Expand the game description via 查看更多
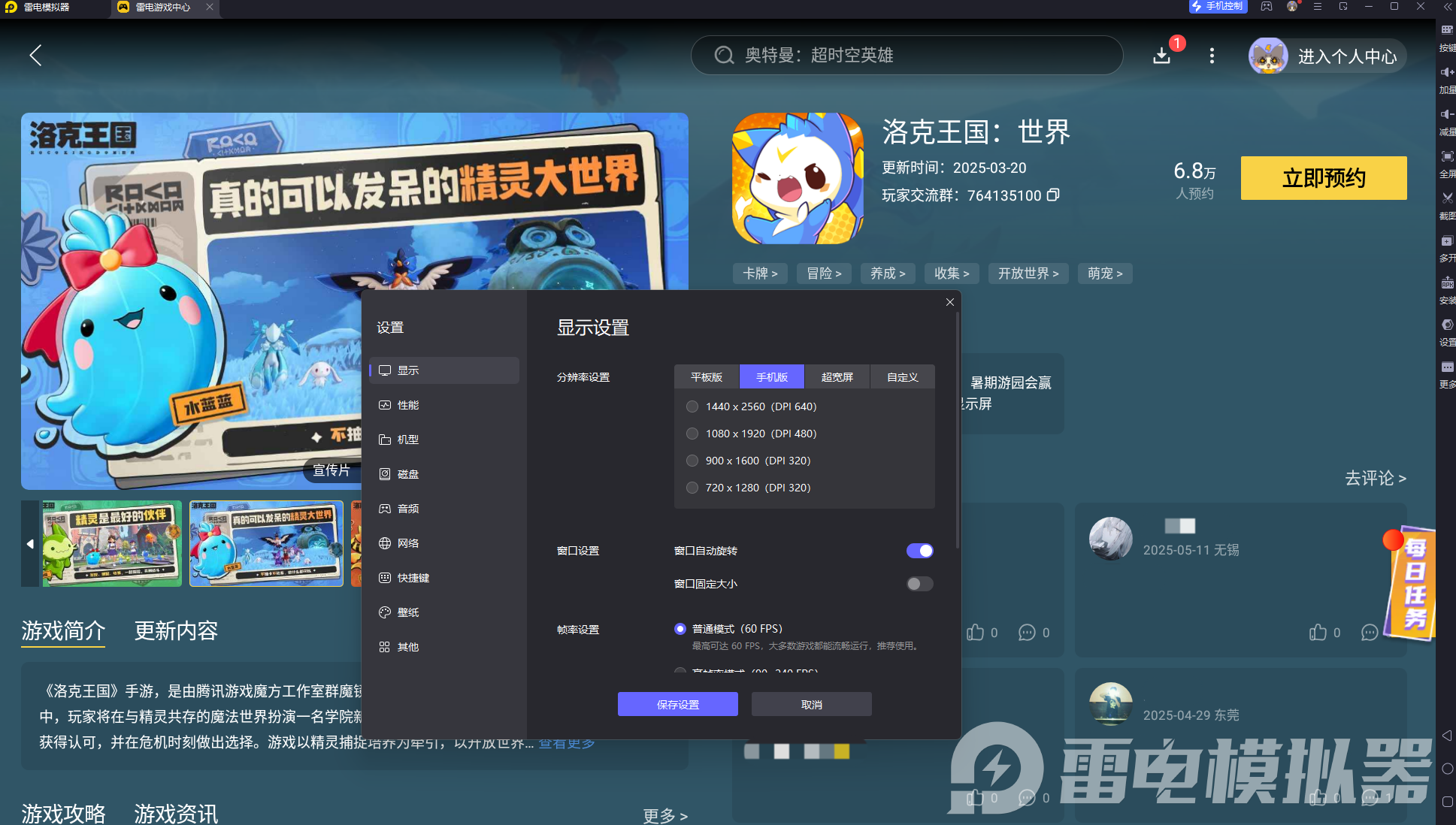The image size is (1456, 825). click(566, 742)
